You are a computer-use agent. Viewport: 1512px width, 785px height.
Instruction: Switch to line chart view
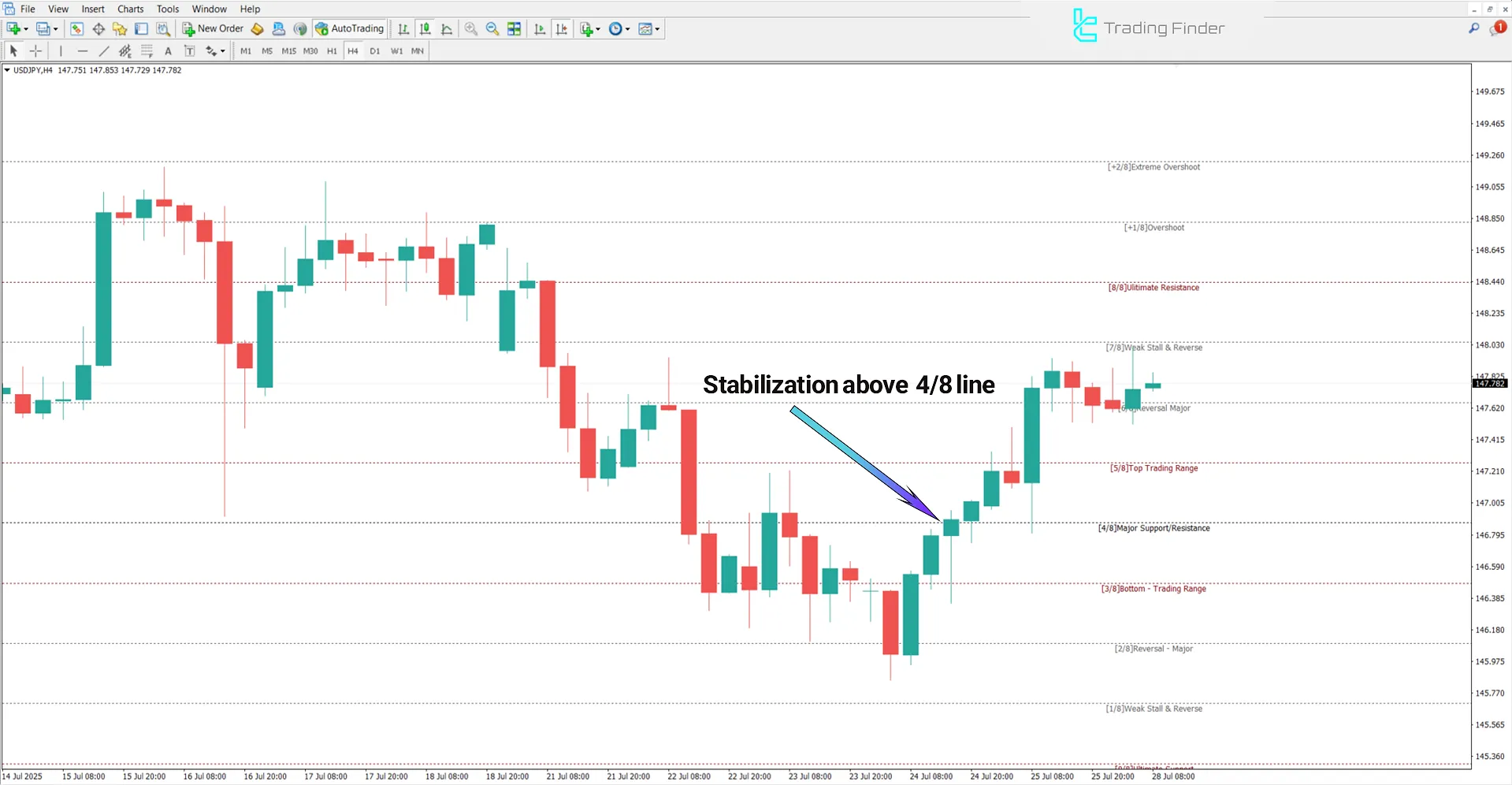click(x=447, y=28)
